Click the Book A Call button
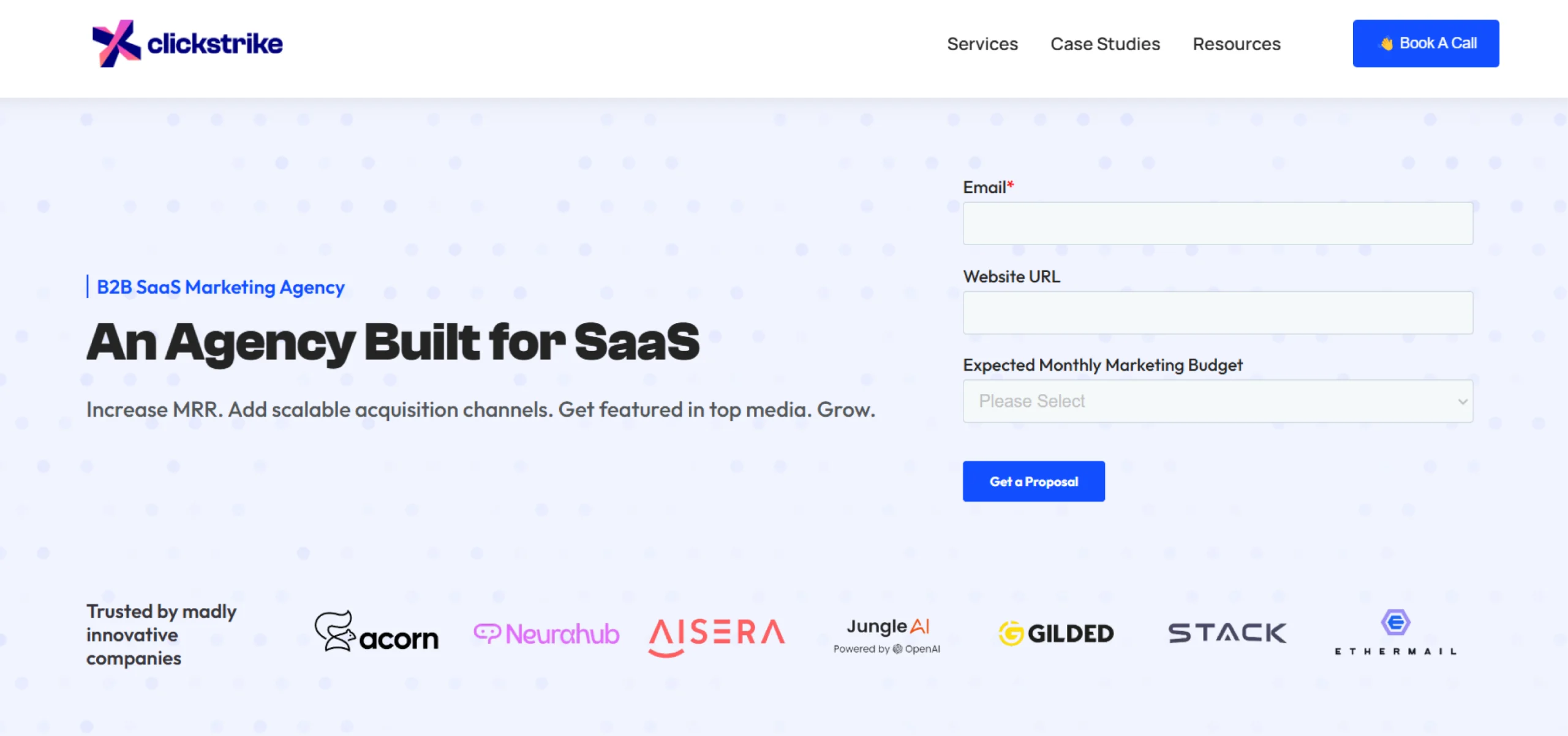This screenshot has width=1568, height=736. click(1426, 44)
